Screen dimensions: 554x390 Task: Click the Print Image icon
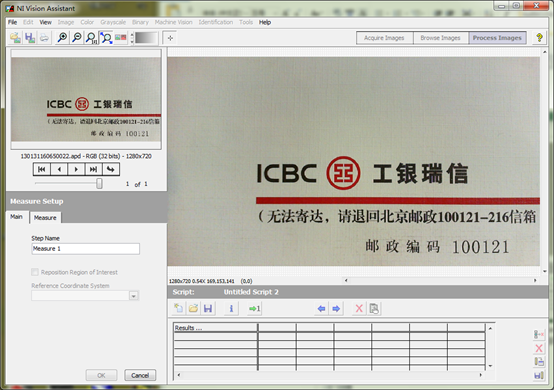[44, 38]
